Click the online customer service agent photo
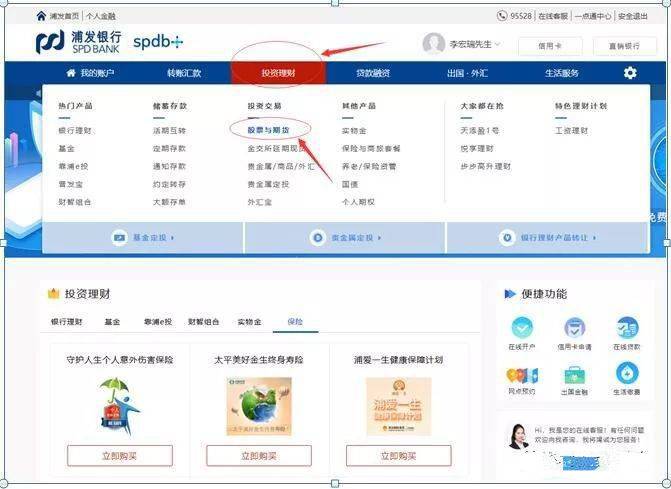Image resolution: width=671 pixels, height=489 pixels. (x=518, y=436)
